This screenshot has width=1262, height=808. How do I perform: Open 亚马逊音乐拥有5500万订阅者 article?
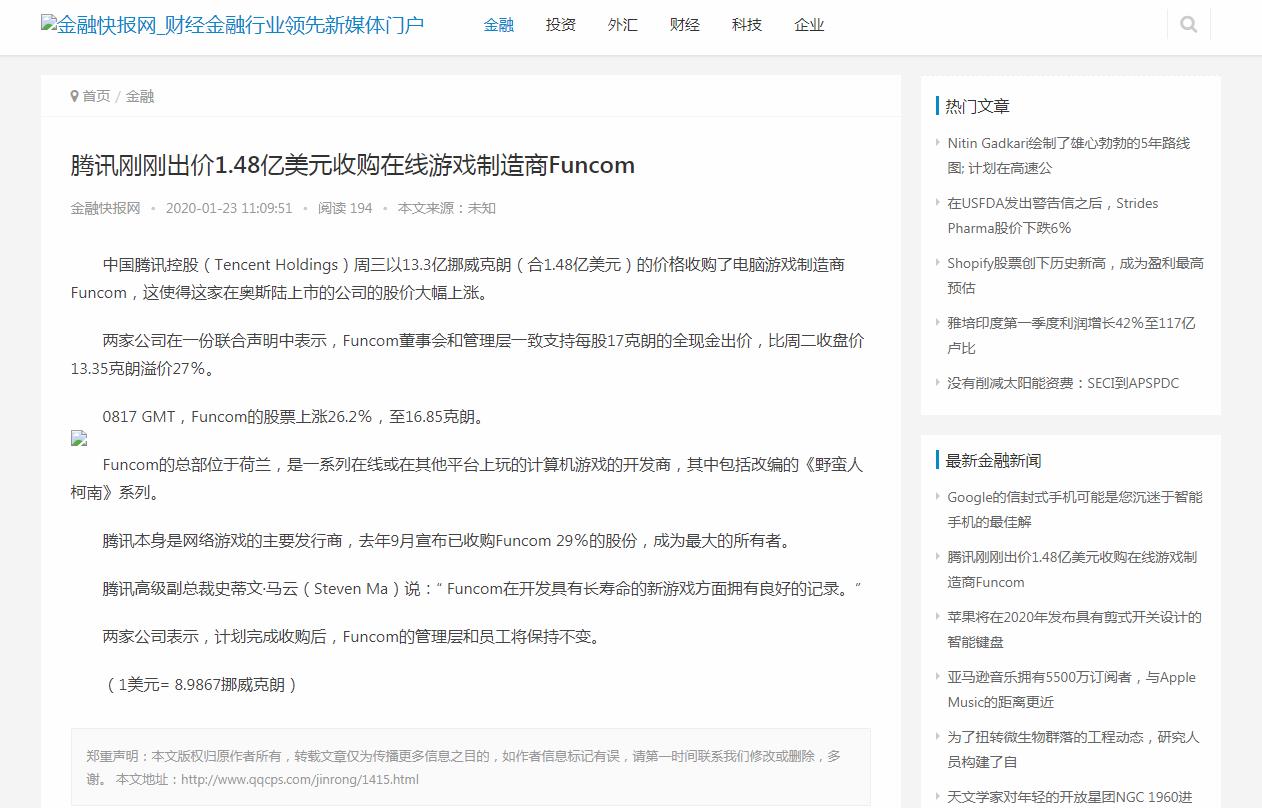click(x=1072, y=689)
